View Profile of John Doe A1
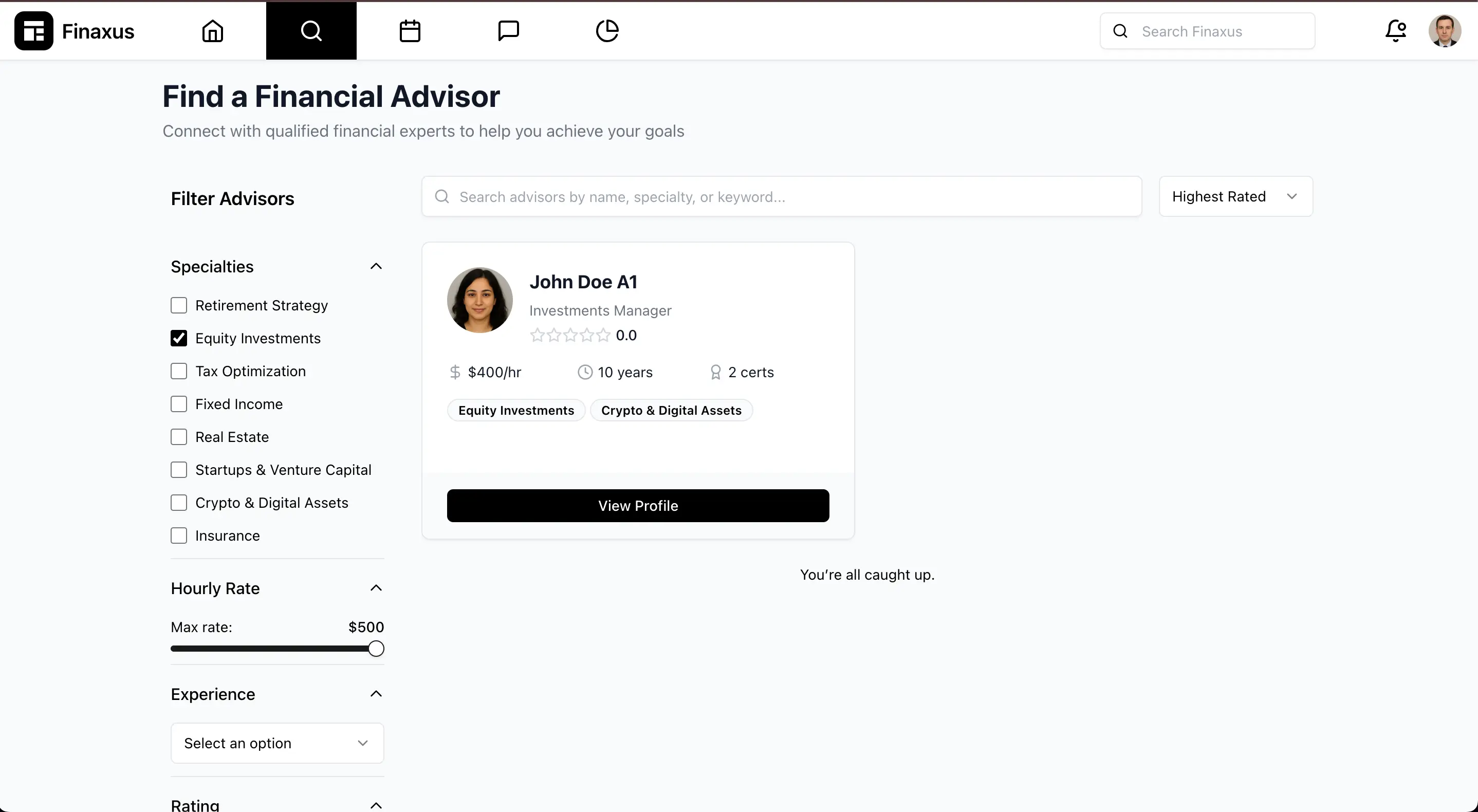The width and height of the screenshot is (1478, 812). point(637,505)
